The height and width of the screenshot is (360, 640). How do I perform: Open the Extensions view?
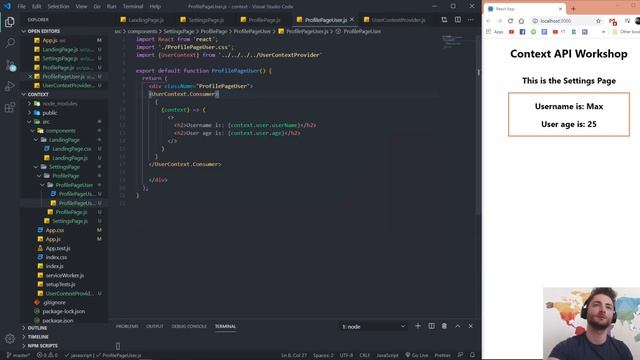(10, 107)
